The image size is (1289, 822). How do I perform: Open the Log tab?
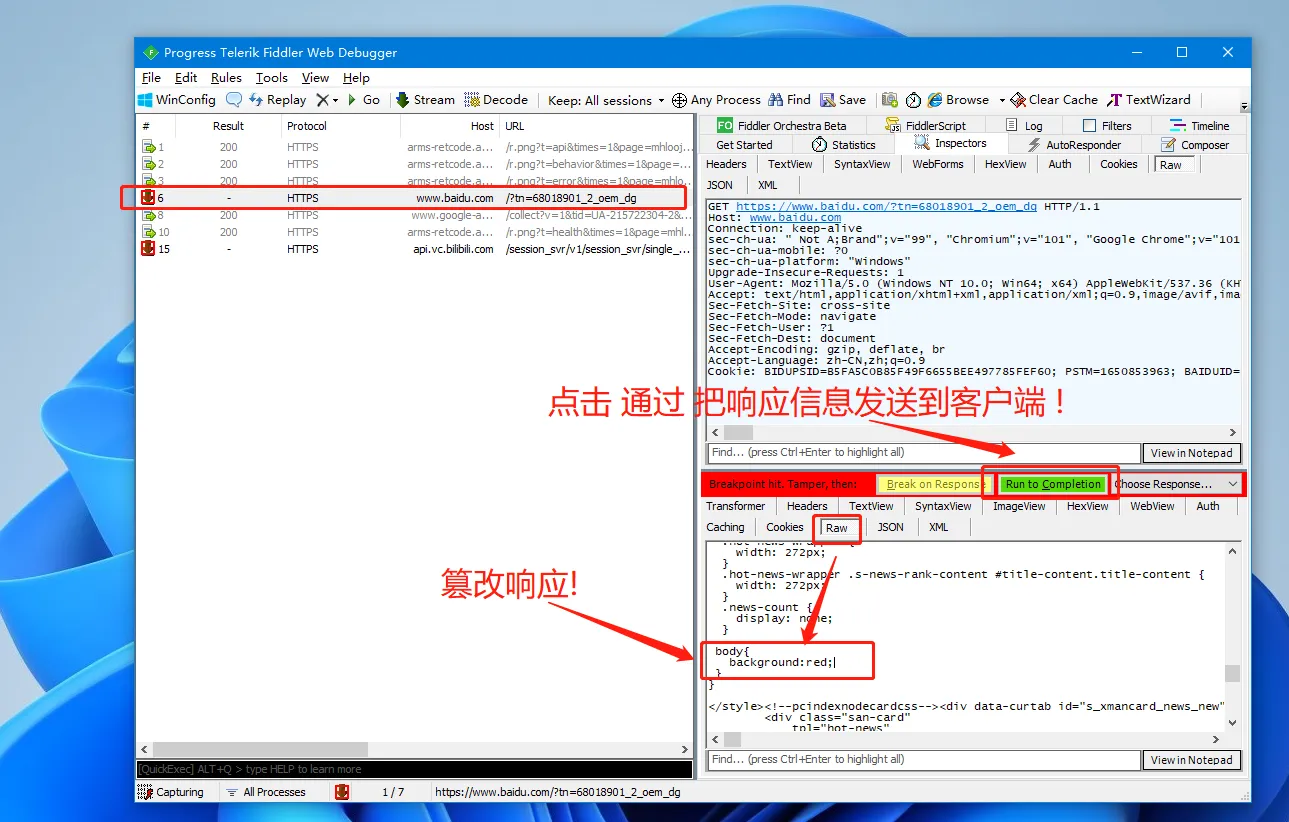(1024, 125)
